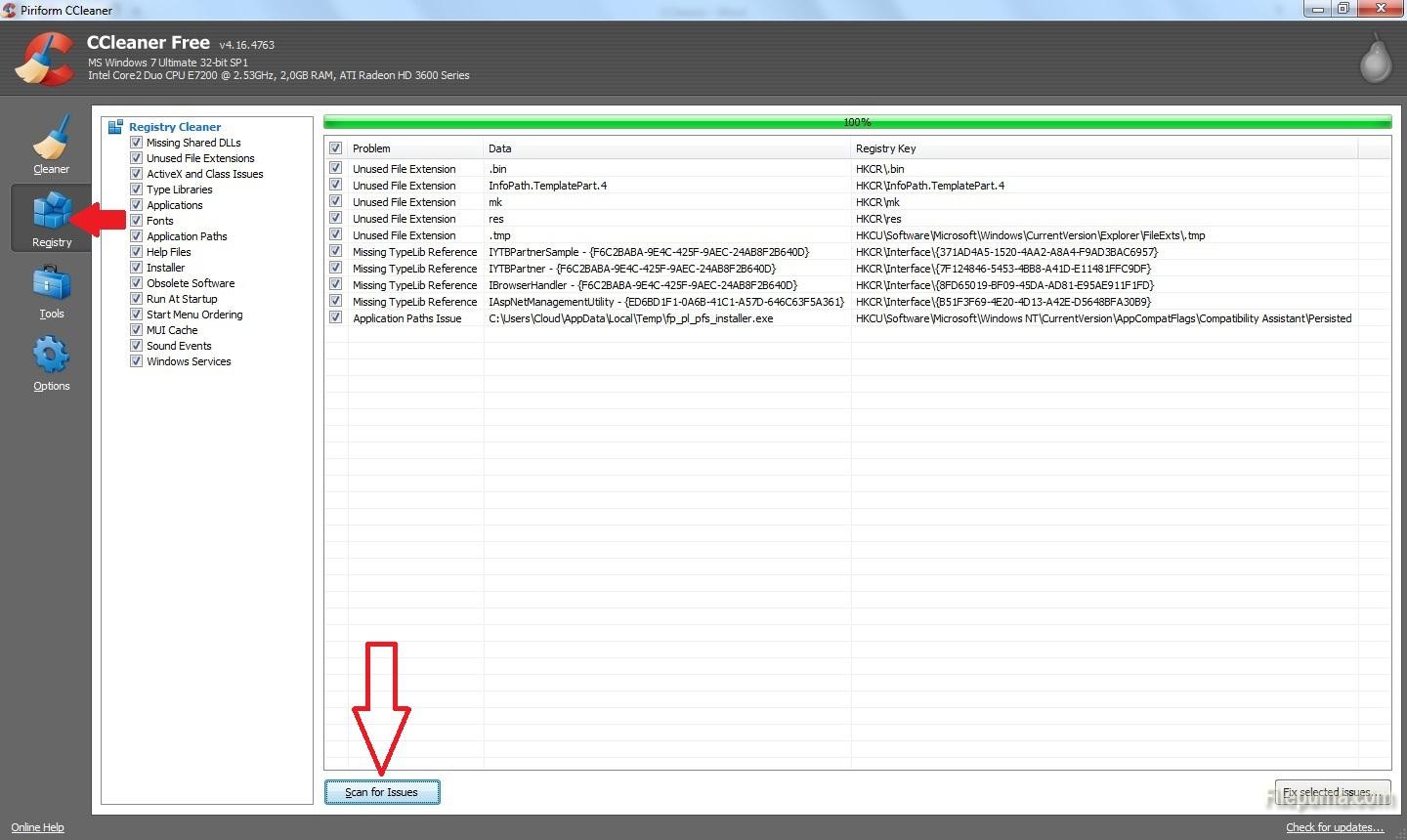Toggle ActiveX and Class Issues checkbox

(137, 174)
